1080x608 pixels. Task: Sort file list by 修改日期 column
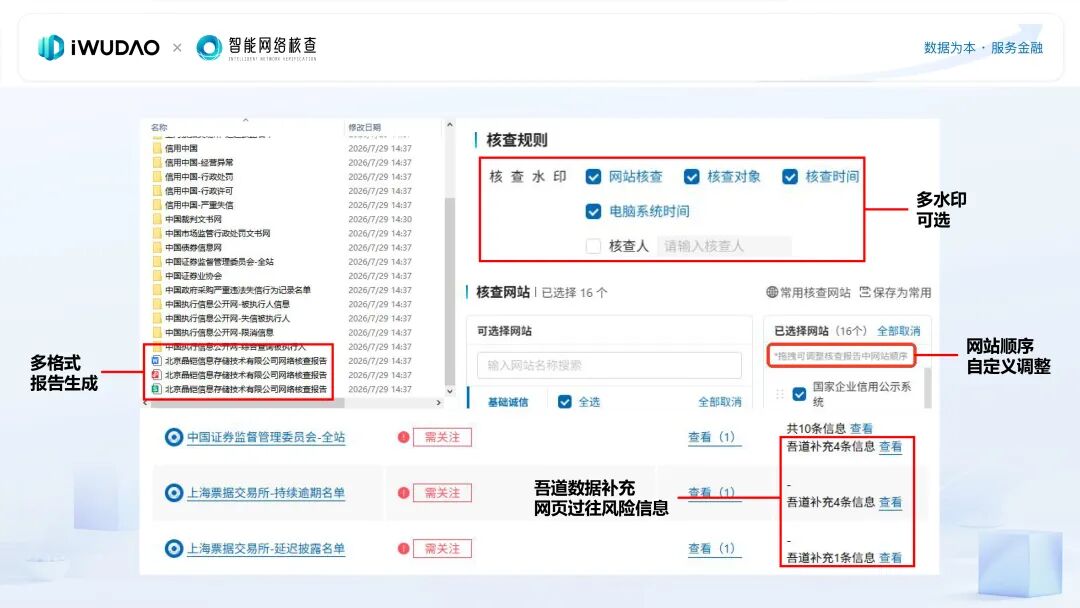[364, 127]
